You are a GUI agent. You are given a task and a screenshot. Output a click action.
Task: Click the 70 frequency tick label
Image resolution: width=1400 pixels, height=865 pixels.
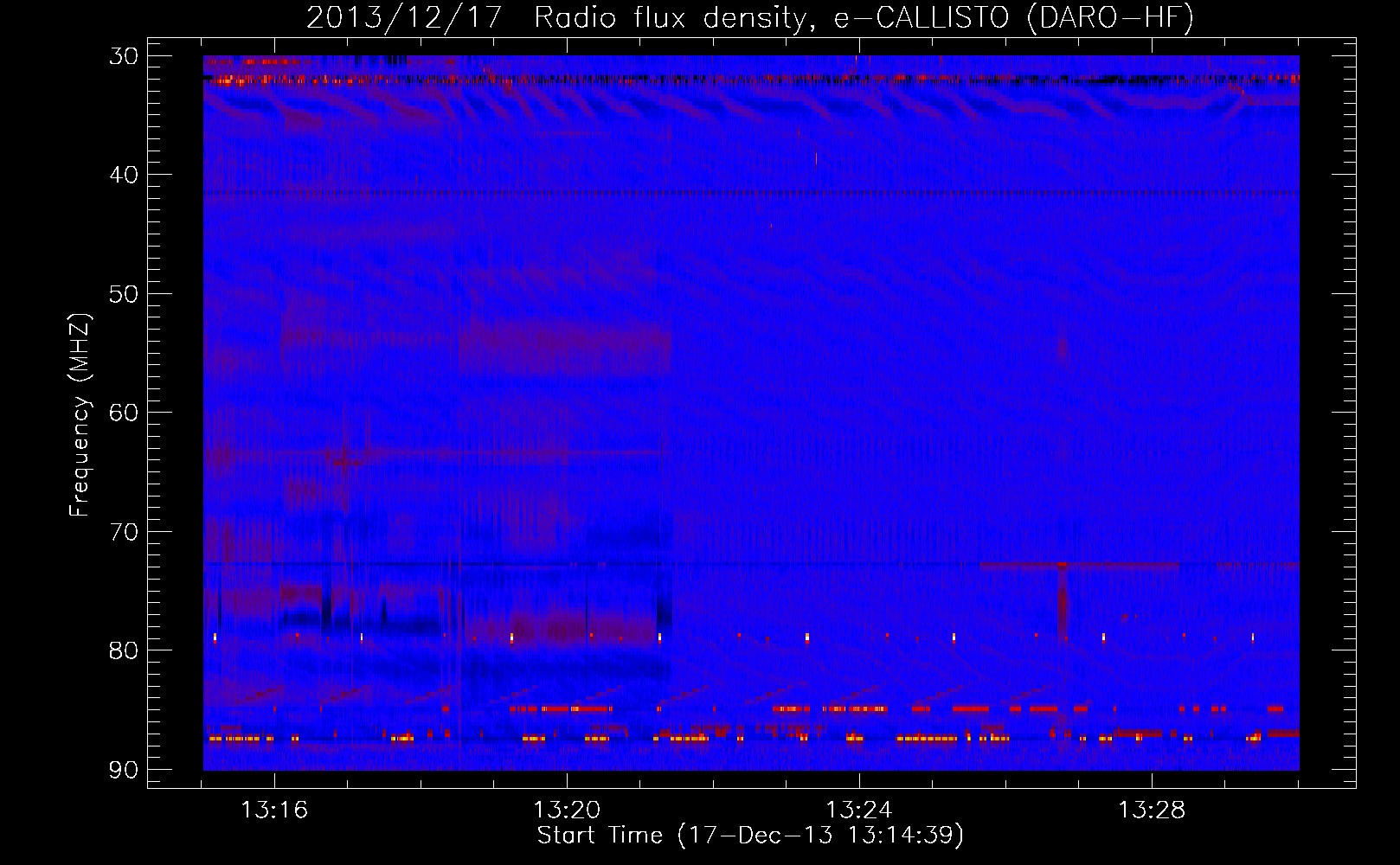[x=124, y=532]
